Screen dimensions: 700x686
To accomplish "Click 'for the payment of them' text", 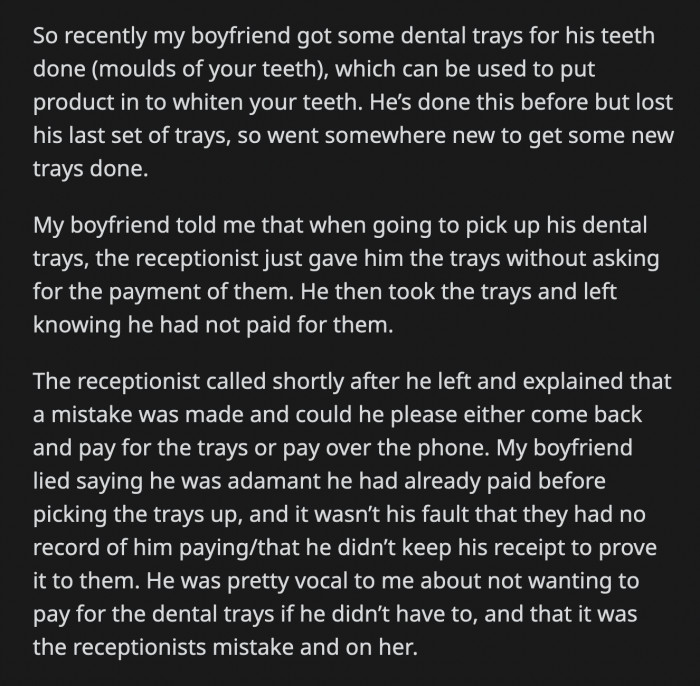I will [x=162, y=291].
